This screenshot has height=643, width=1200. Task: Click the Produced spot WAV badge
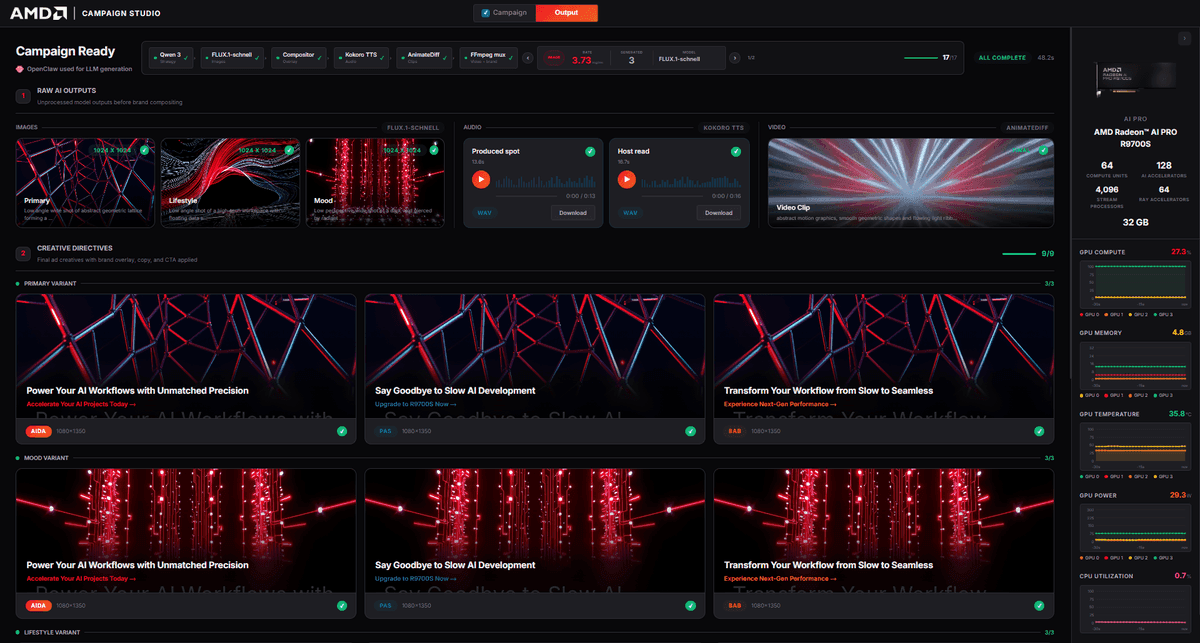[x=484, y=212]
